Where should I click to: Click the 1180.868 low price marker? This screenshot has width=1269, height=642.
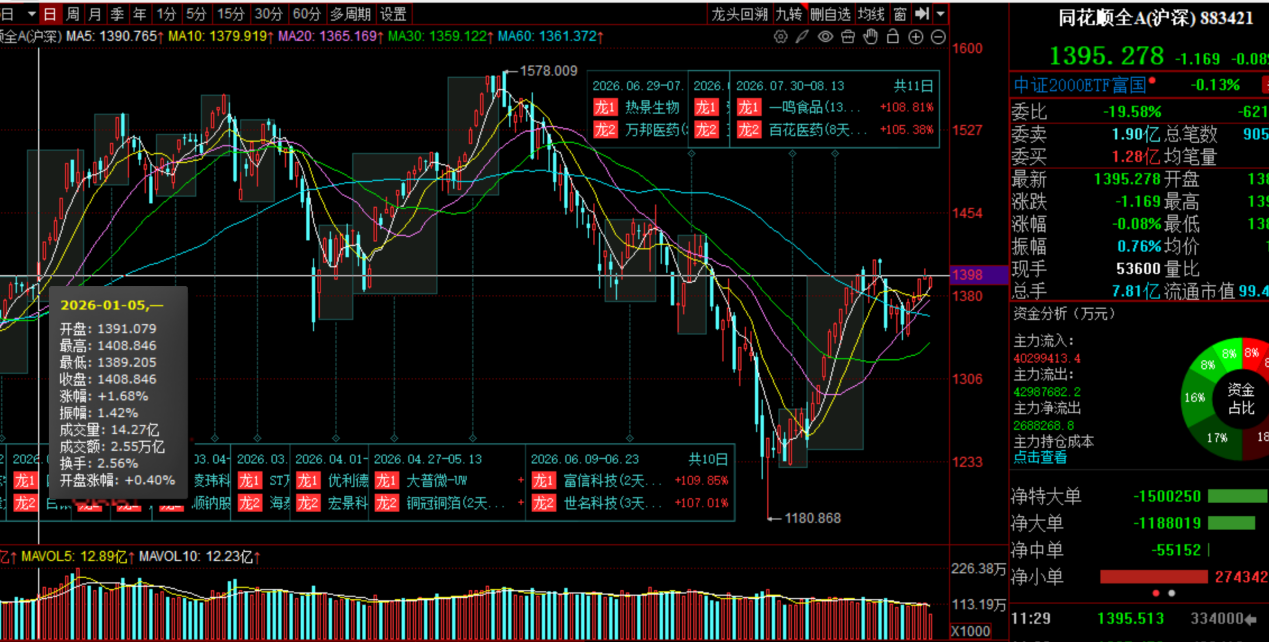[812, 518]
